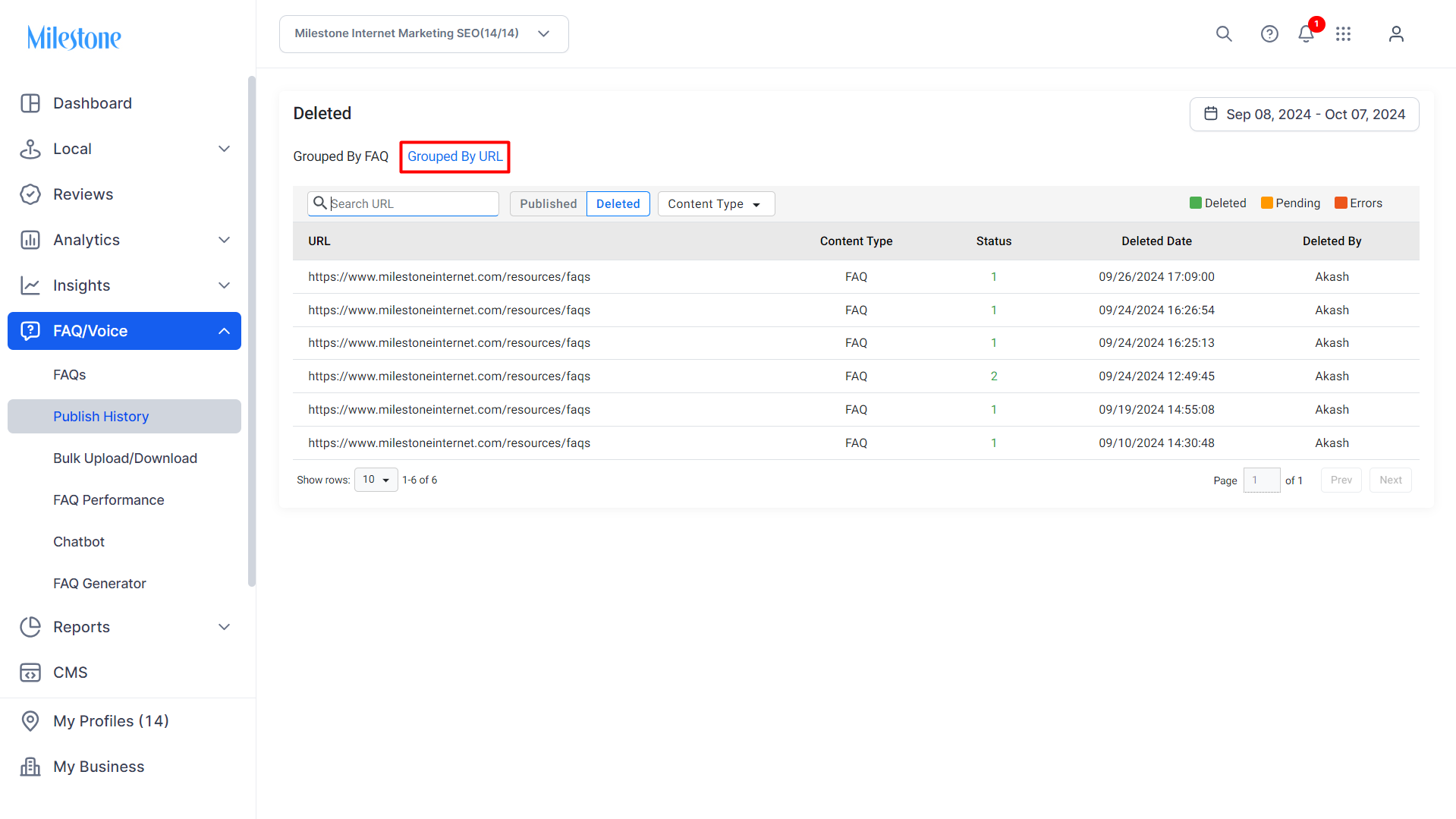Select the Deleted toggle button
This screenshot has height=819, width=1456.
tap(618, 203)
